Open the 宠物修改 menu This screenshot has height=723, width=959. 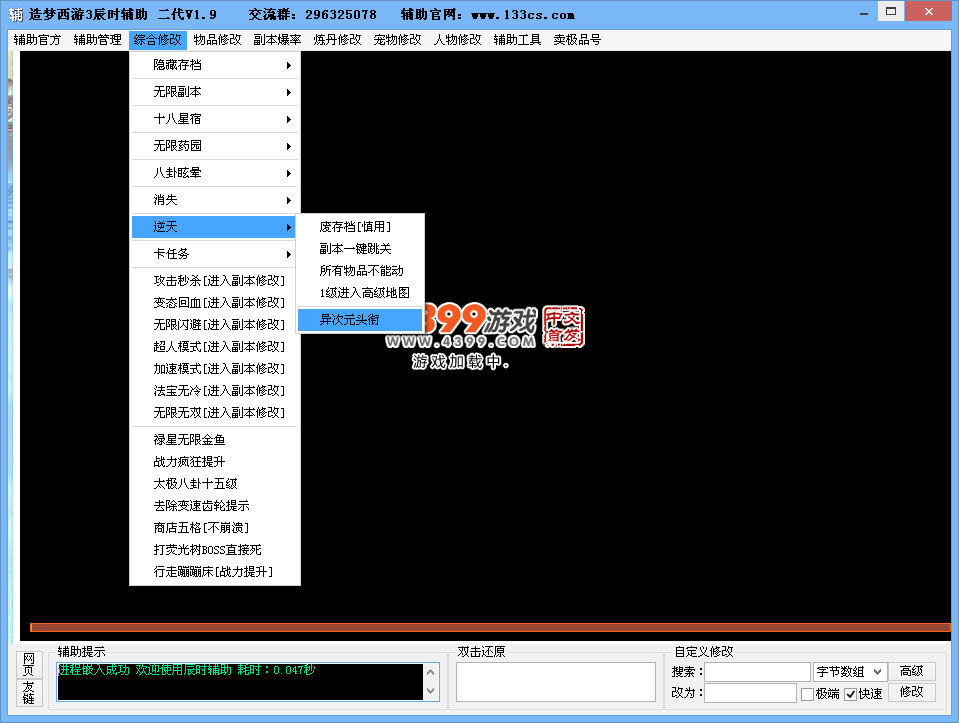coord(398,40)
